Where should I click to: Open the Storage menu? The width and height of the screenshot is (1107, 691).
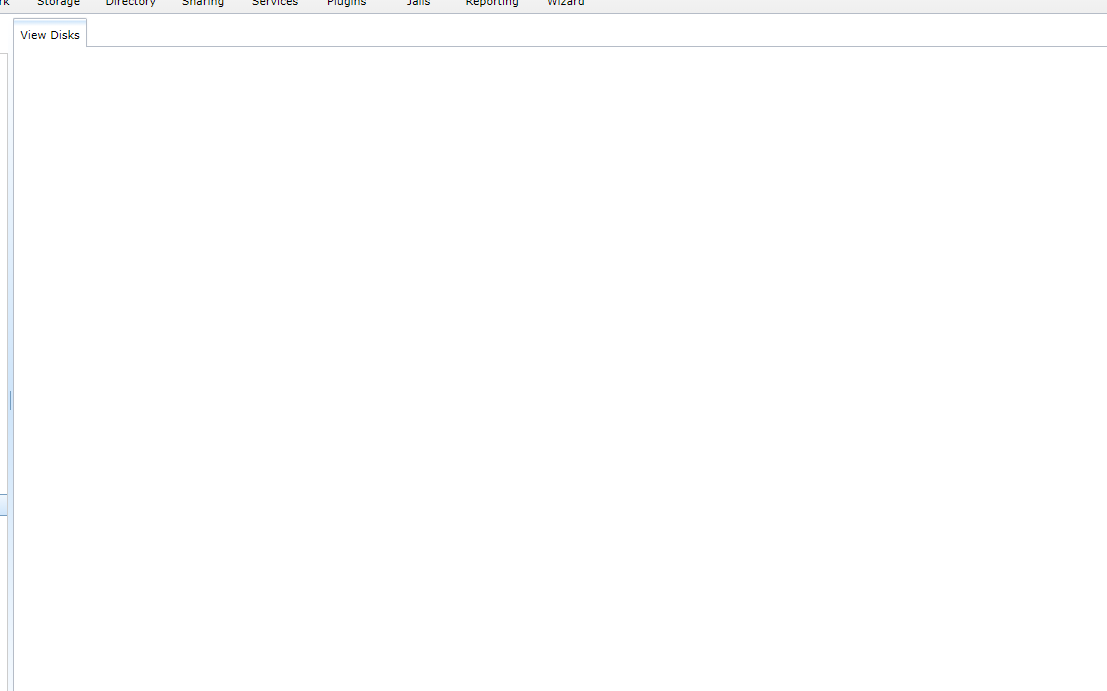pyautogui.click(x=59, y=3)
